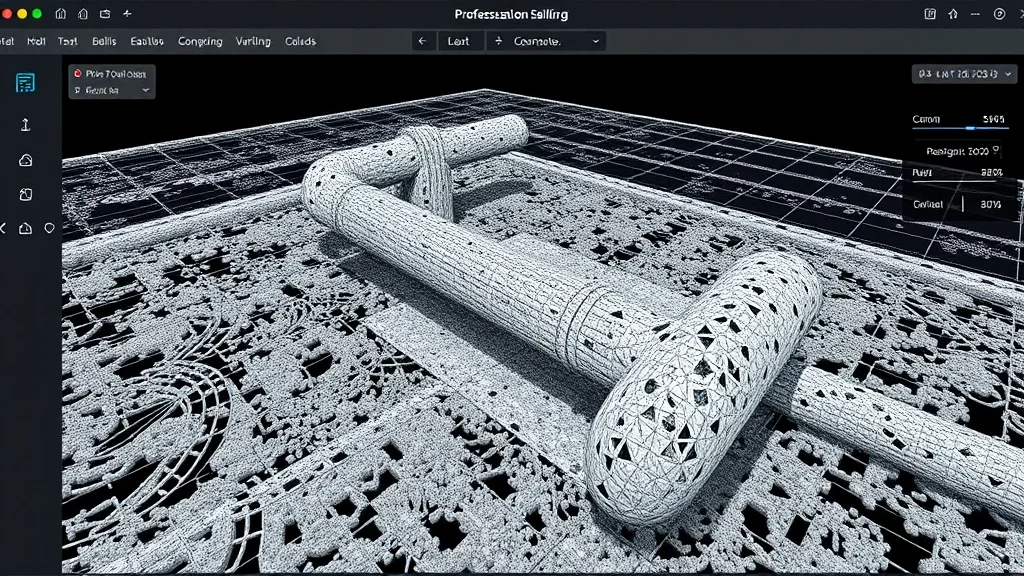Open the cloud sync icon in sidebar
1024x576 pixels.
coord(25,160)
